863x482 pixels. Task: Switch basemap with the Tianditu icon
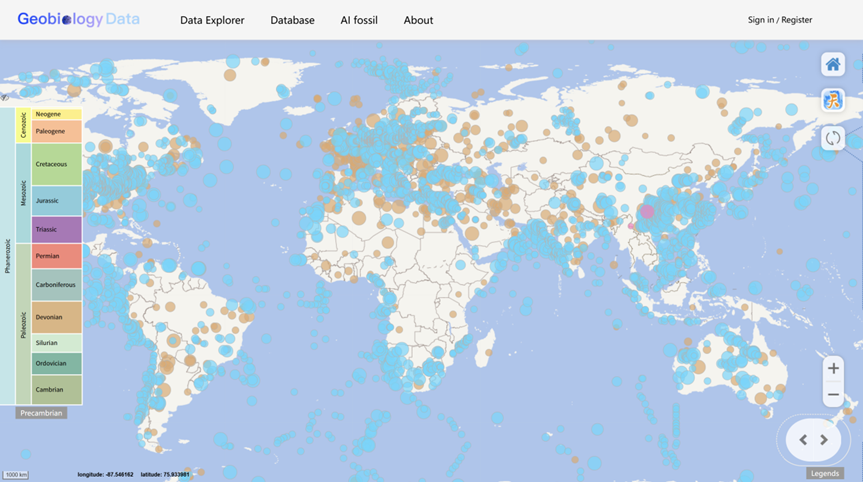point(833,100)
